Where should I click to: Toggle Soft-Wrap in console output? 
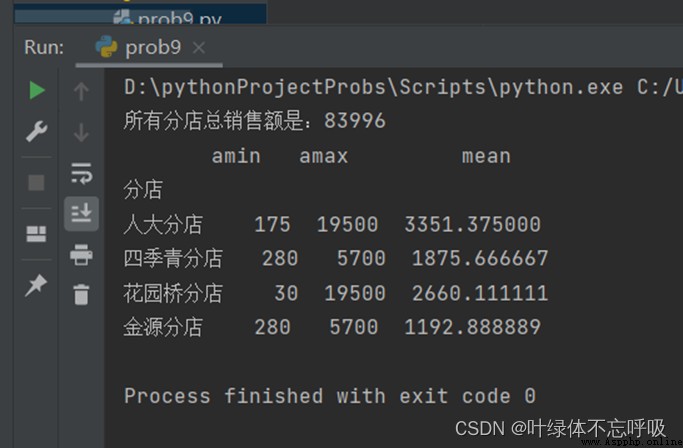[x=81, y=173]
